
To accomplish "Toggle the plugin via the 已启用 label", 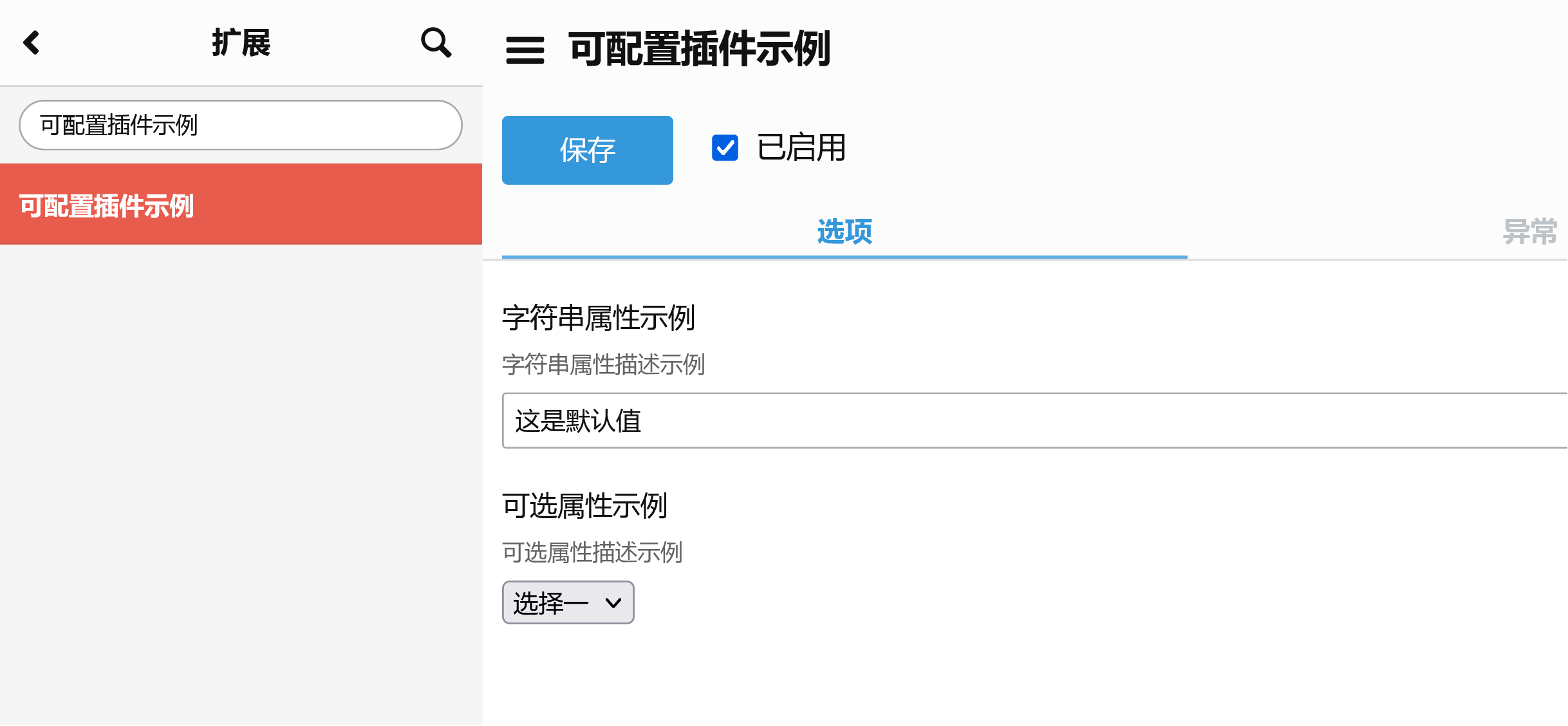I will coord(801,148).
